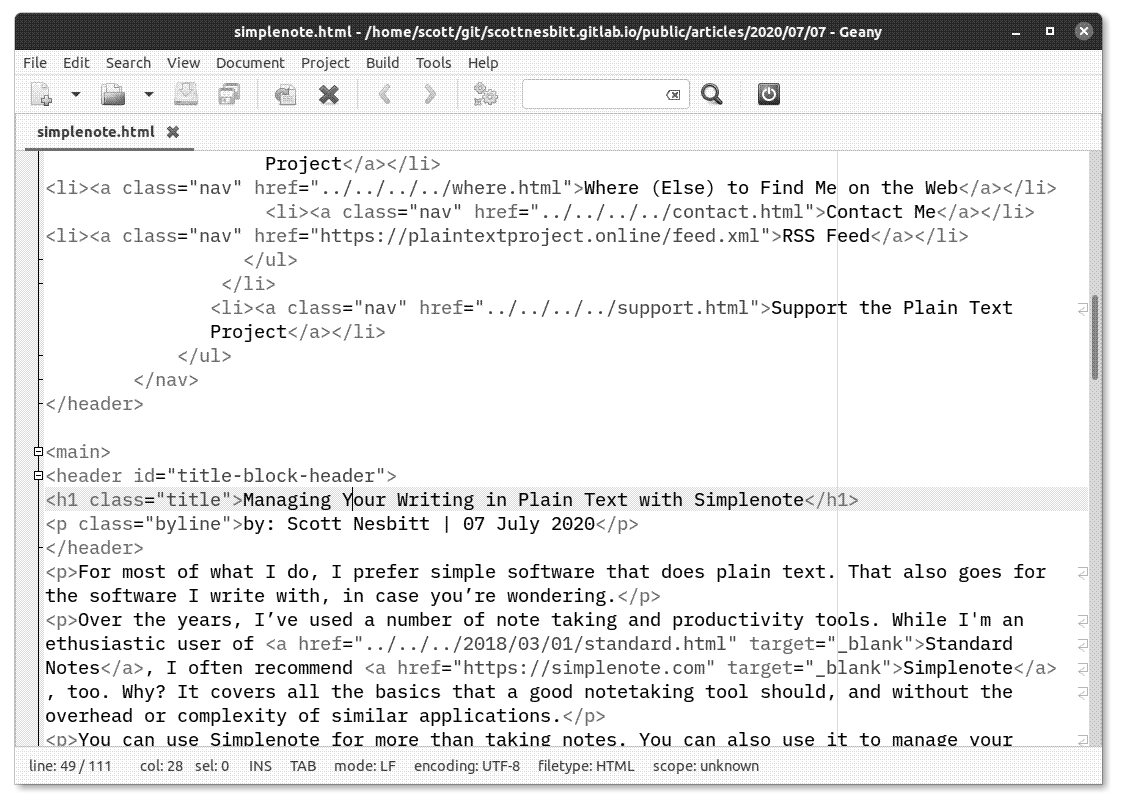Click the vertical scrollbar thumb
The height and width of the screenshot is (803, 1121).
coord(1095,338)
